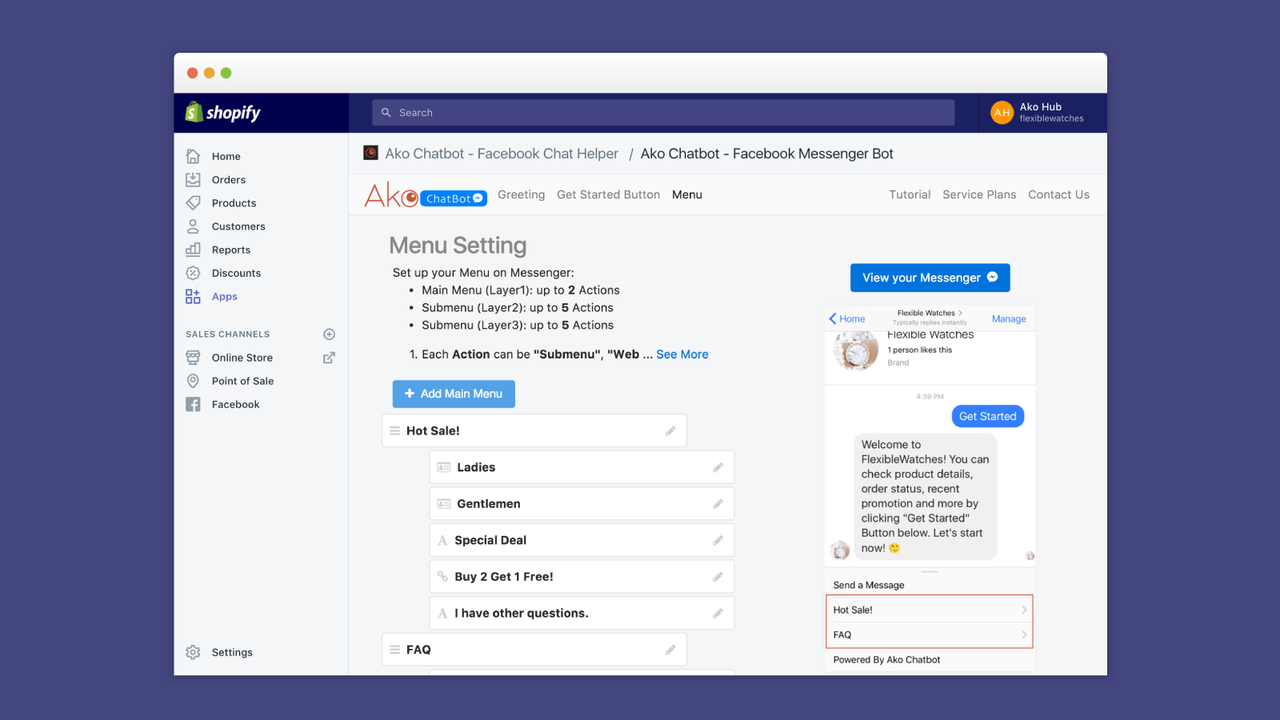Click the text icon next to "Special Deal"

[443, 539]
